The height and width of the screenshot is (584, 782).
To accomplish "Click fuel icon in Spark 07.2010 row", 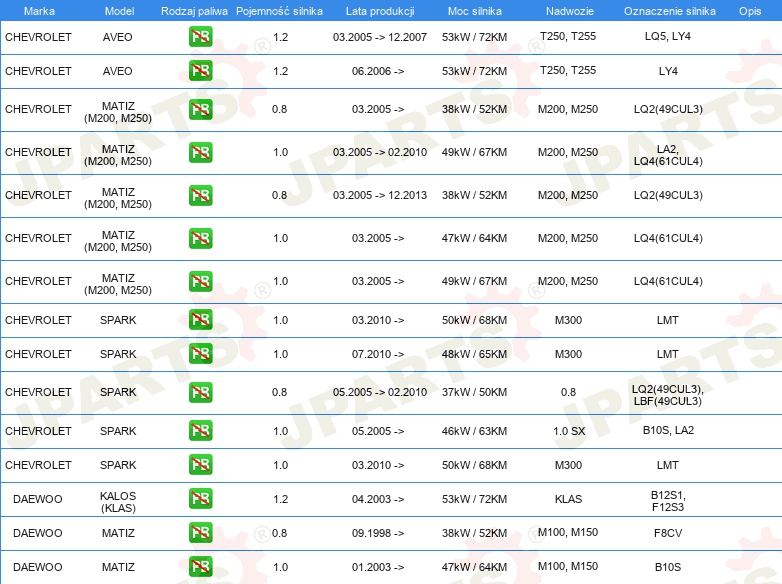I will 200,354.
